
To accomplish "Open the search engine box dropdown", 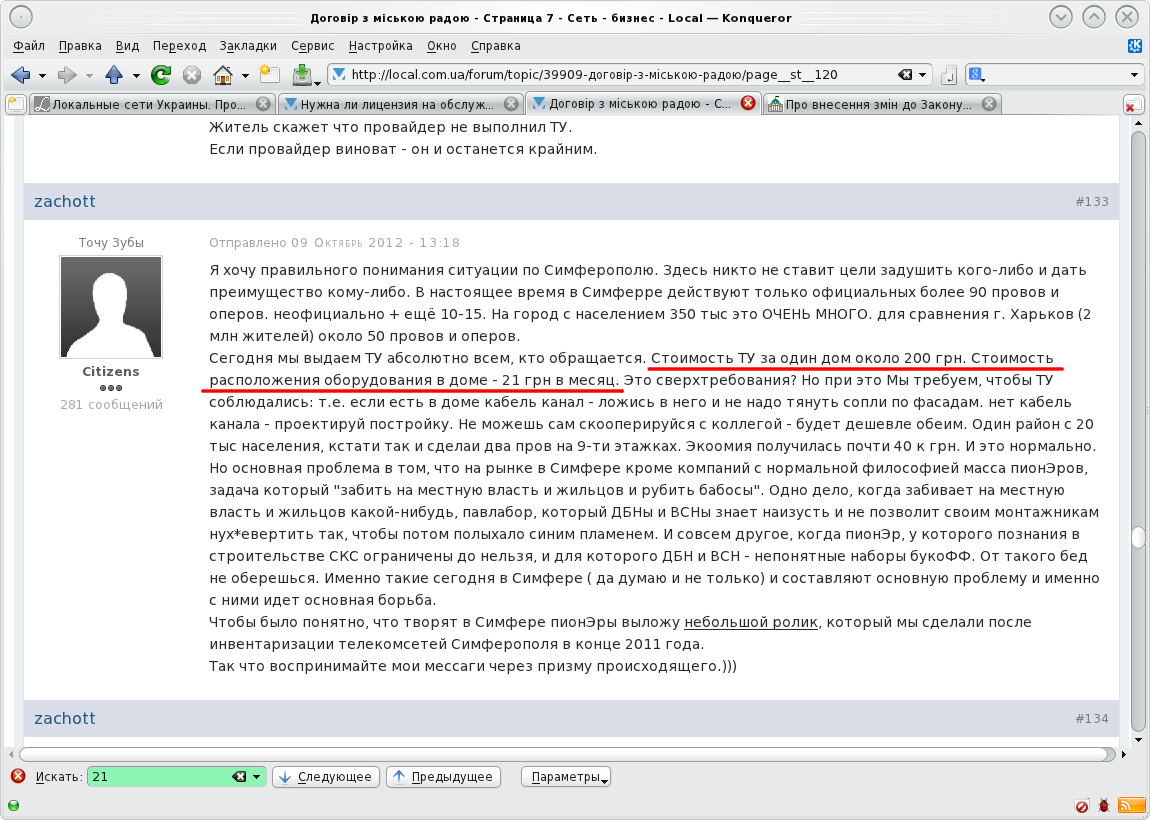I will click(1134, 75).
